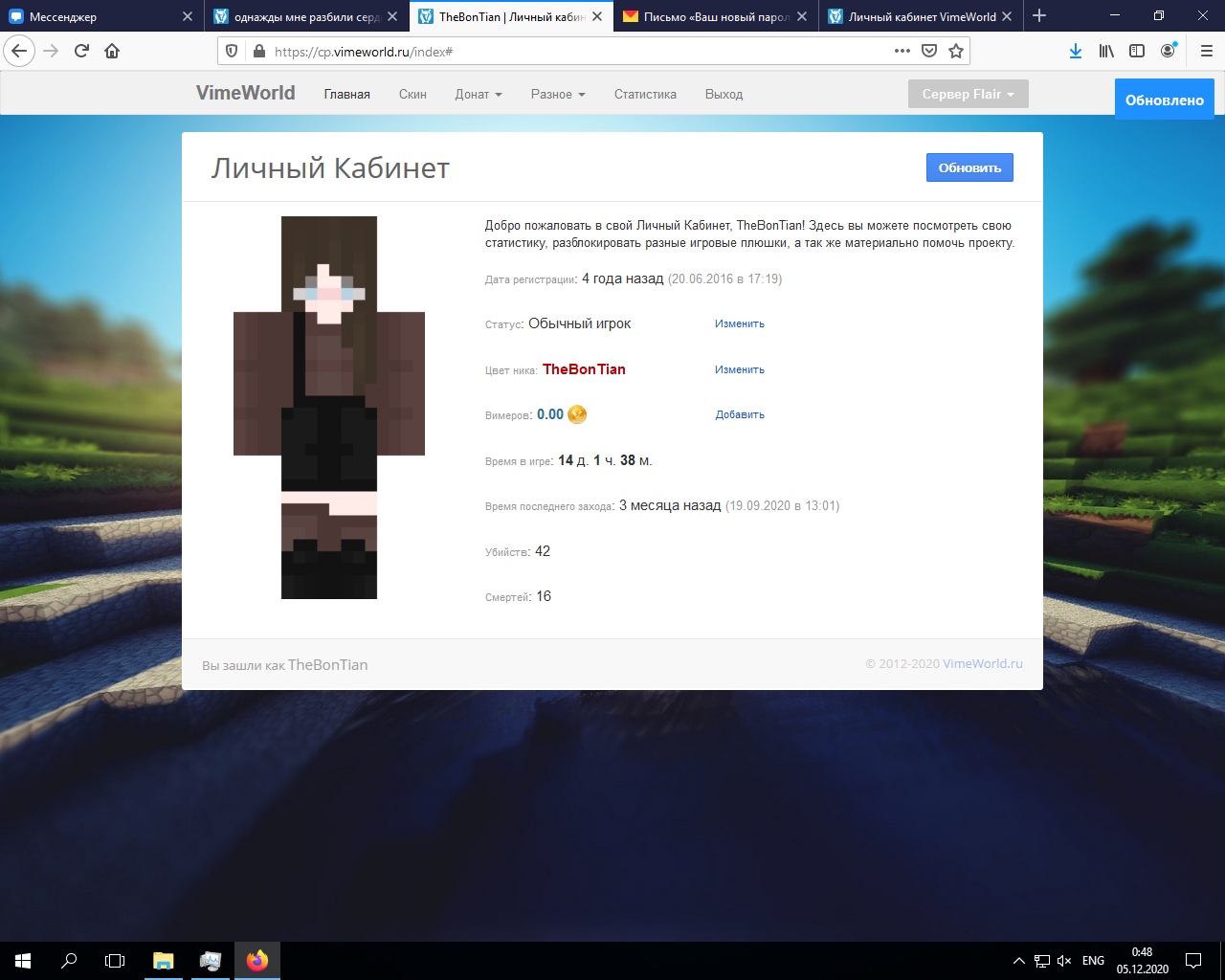
Task: Toggle the sidebar view icon
Action: [x=1137, y=51]
